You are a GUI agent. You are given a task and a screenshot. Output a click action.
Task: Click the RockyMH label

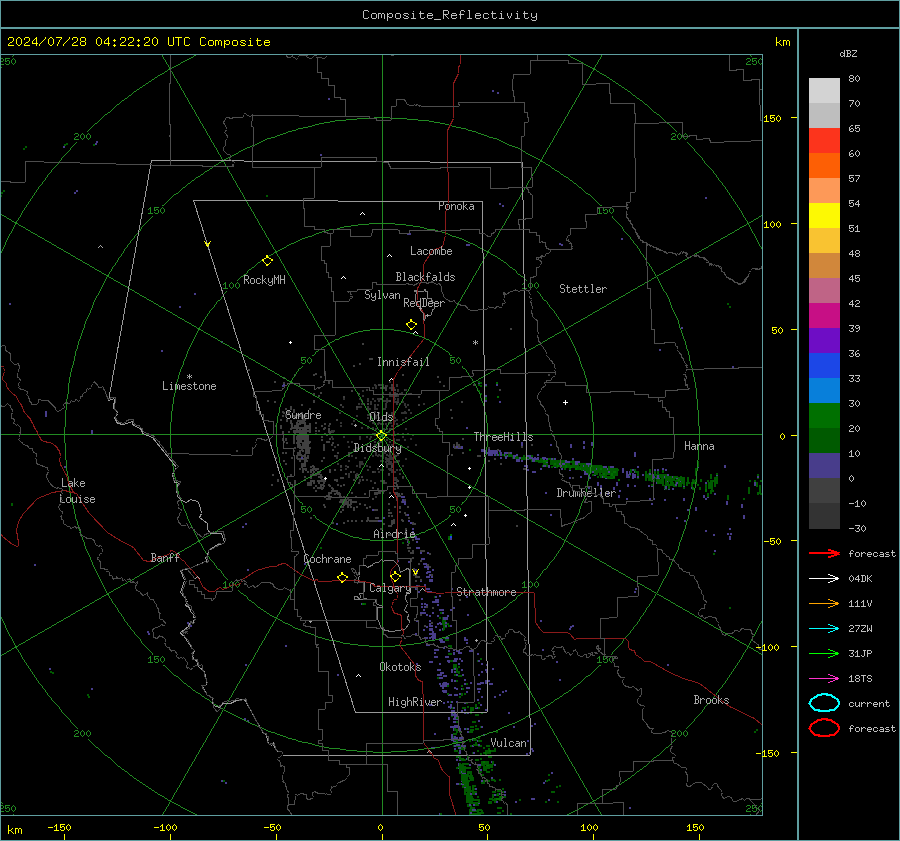(264, 280)
